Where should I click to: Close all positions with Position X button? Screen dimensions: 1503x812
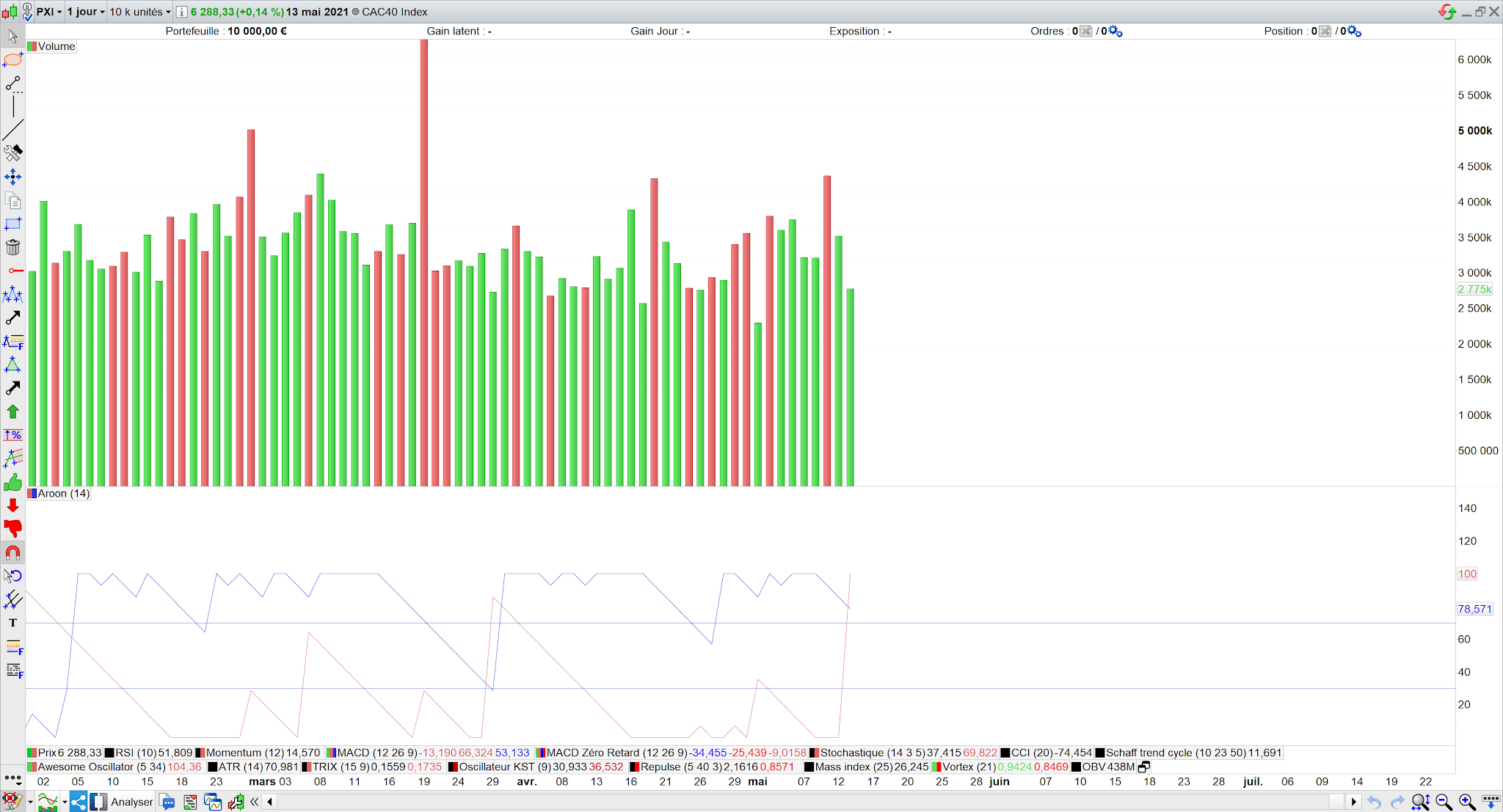1325,31
